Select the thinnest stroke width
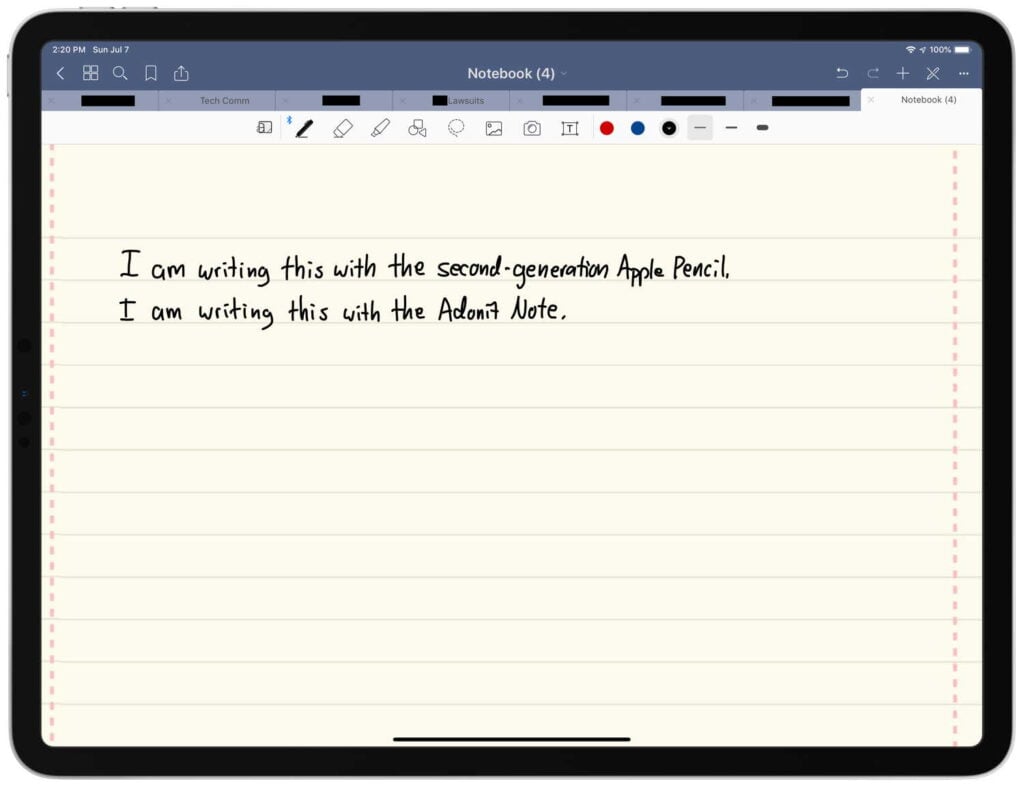The height and width of the screenshot is (788, 1024). (x=700, y=128)
